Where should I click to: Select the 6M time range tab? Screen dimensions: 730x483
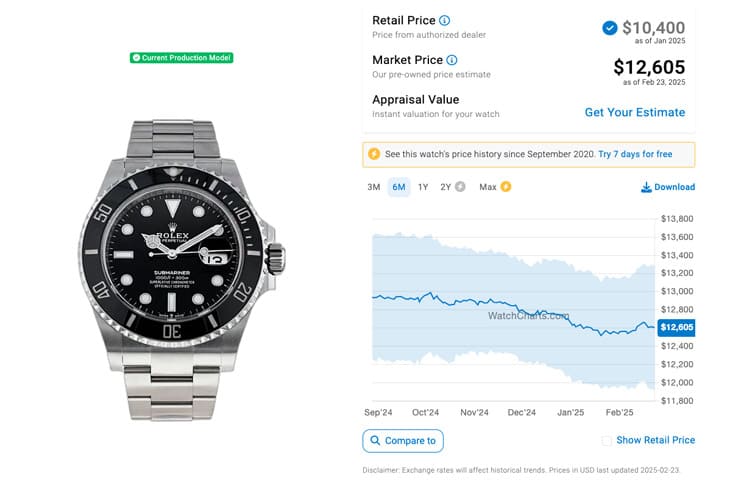coord(399,187)
